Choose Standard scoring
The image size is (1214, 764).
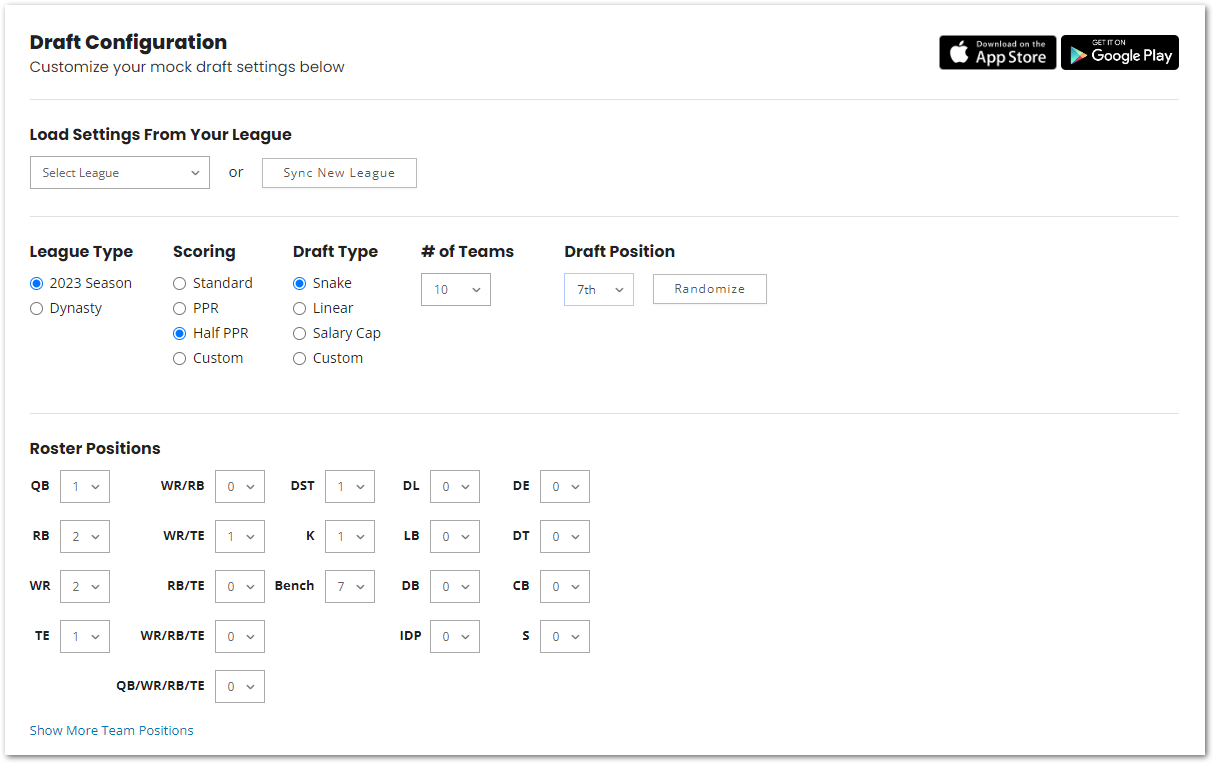(x=180, y=283)
